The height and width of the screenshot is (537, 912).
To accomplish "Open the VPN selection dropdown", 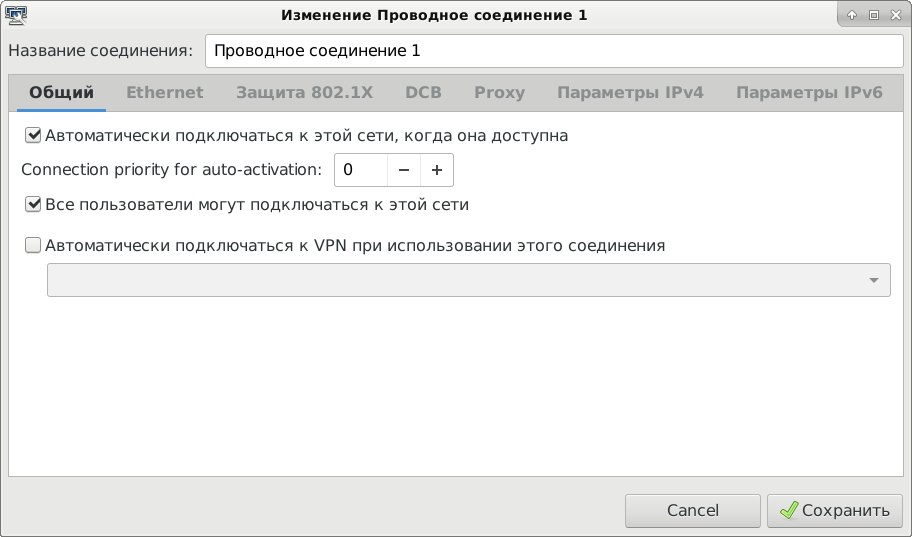I will point(468,280).
